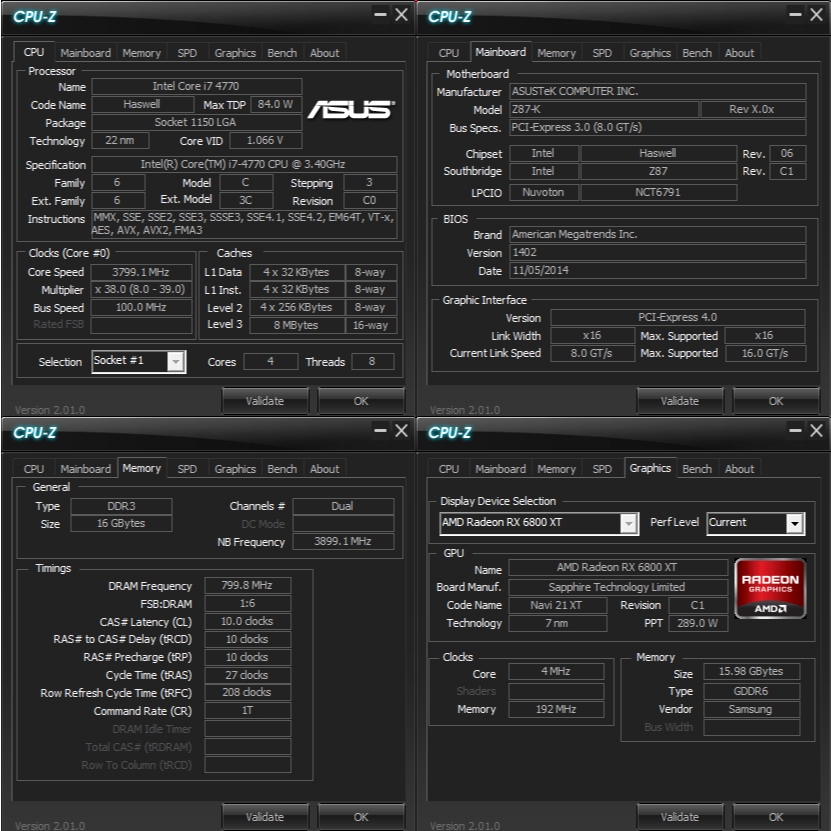Click the AMD Radeon Graphics logo badge

click(769, 585)
